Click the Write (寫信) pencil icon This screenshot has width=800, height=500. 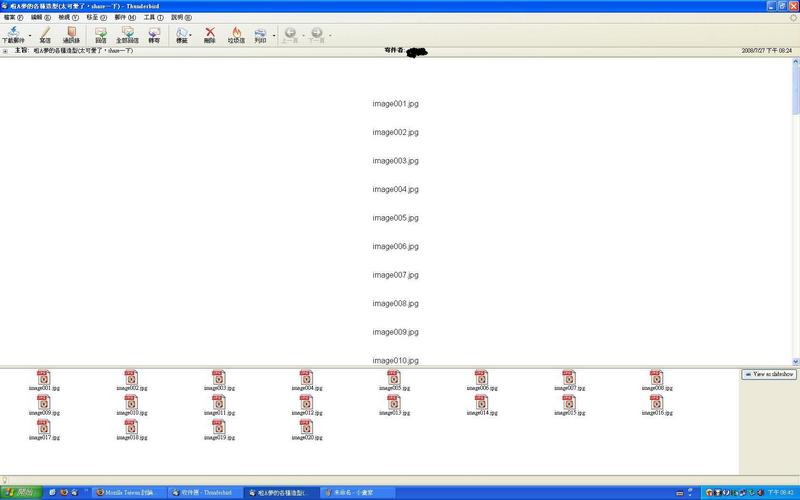pyautogui.click(x=45, y=32)
